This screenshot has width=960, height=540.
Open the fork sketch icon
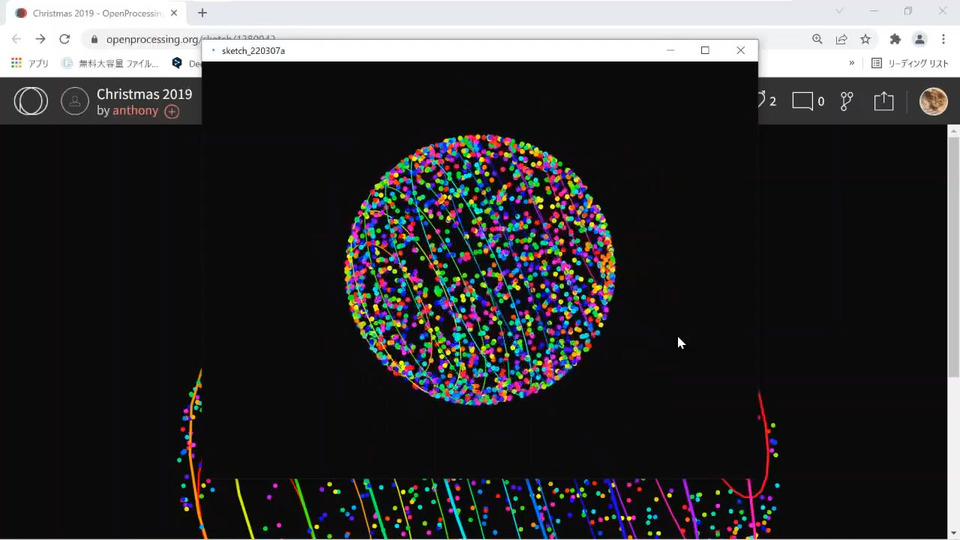(847, 101)
